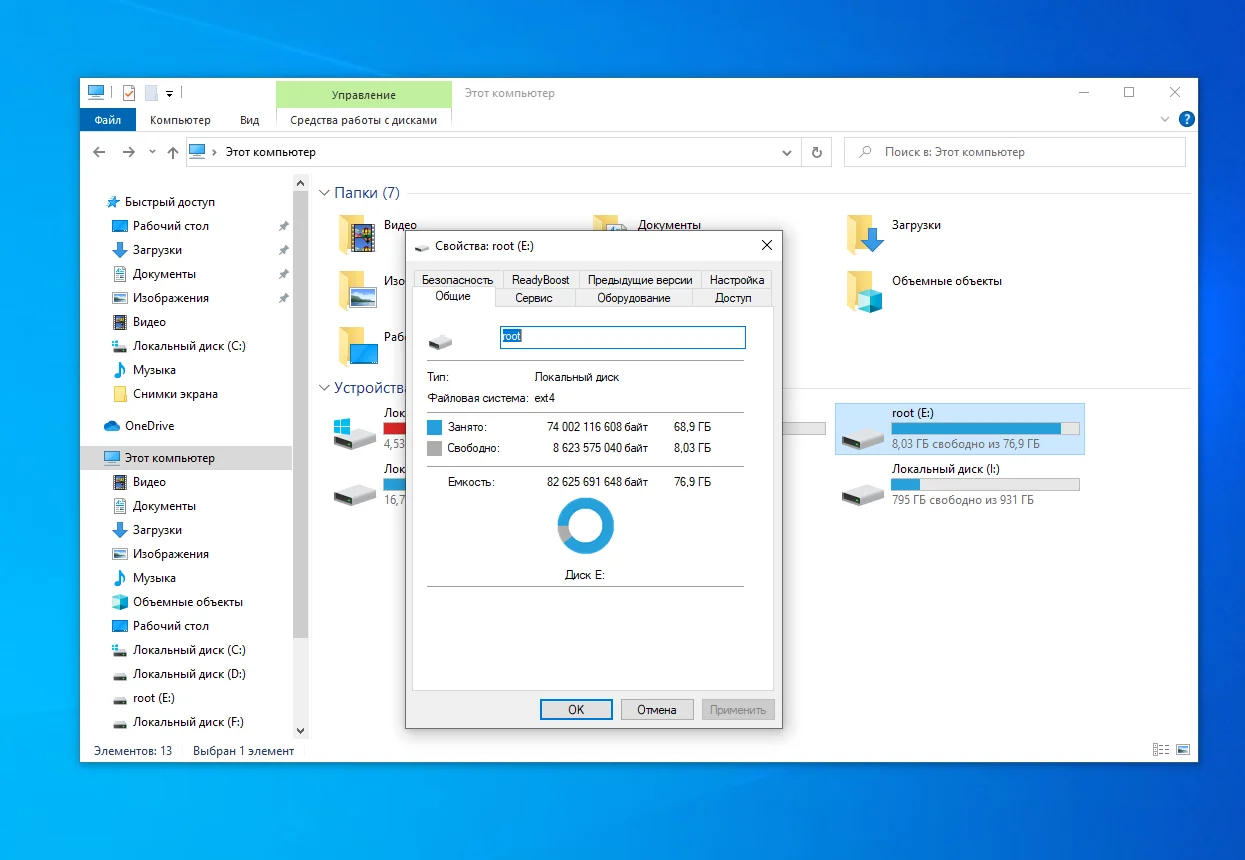Click the Применить button
The width and height of the screenshot is (1245, 860).
click(x=738, y=709)
